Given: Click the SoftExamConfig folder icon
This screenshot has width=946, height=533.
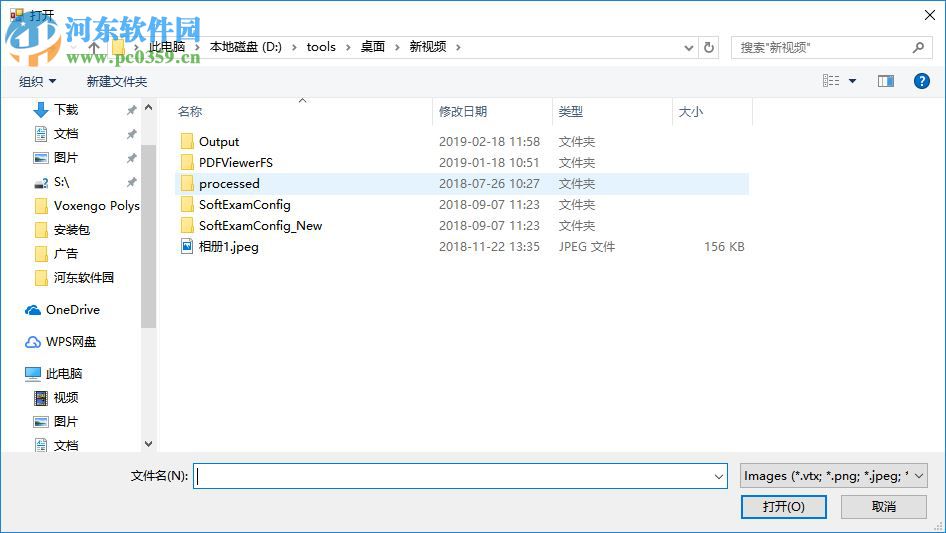Looking at the screenshot, I should (187, 205).
